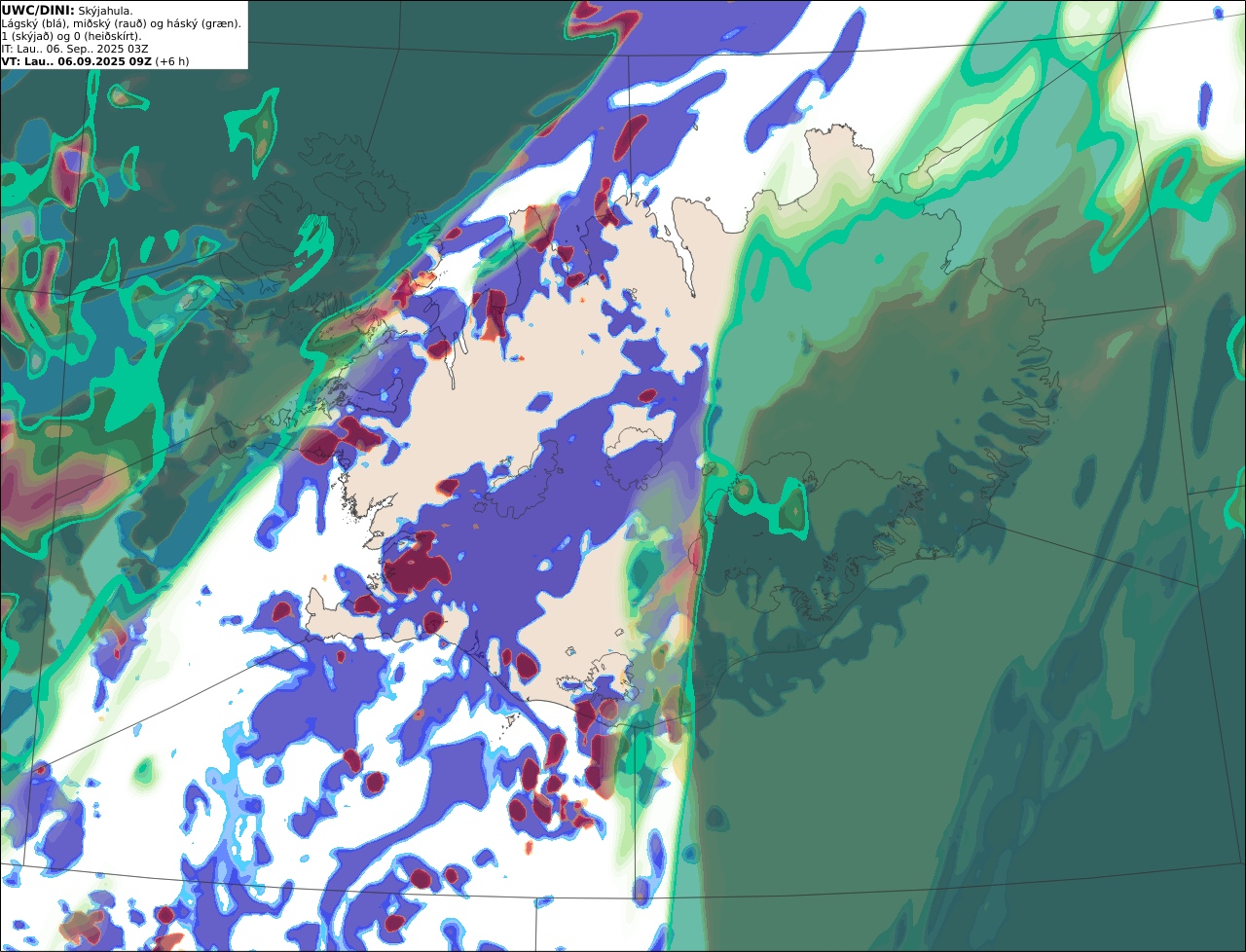1246x952 pixels.
Task: Click the '1 (skýjað) og 0 (heiðskírt).' line
Action: point(71,36)
